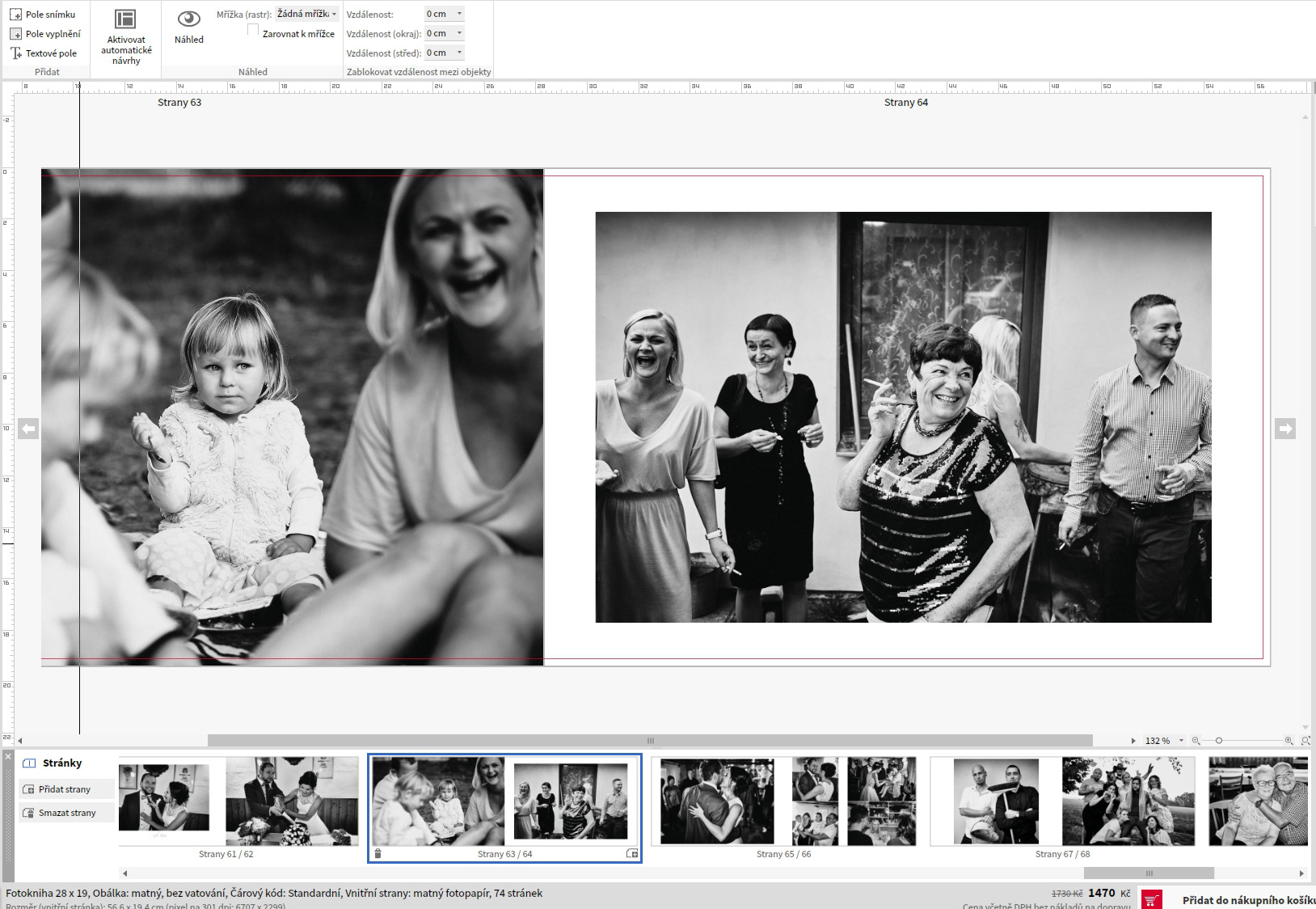Activate automatic layouts (Aktivovat automatické návrhy)
This screenshot has height=909, width=1316.
pyautogui.click(x=126, y=37)
